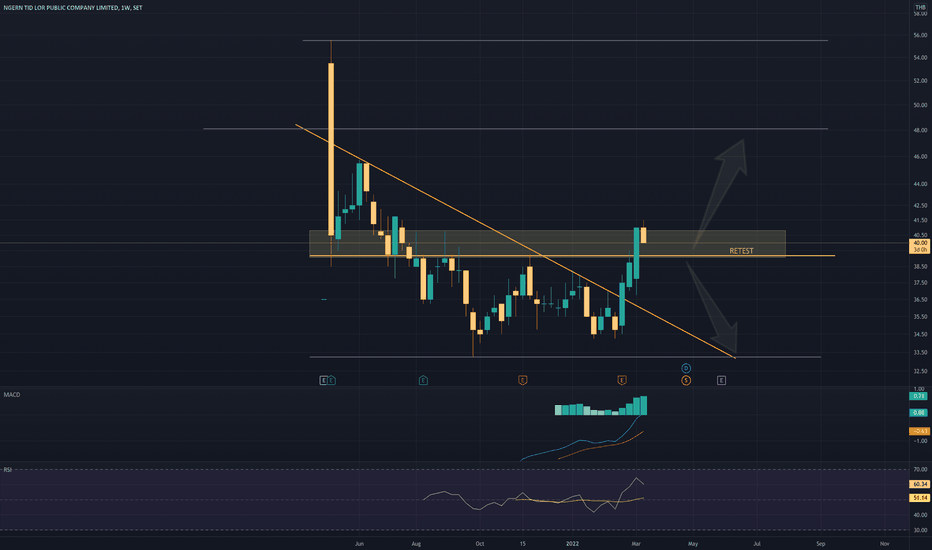The height and width of the screenshot is (550, 932).
Task: Click the RETEST text annotation
Action: [741, 251]
